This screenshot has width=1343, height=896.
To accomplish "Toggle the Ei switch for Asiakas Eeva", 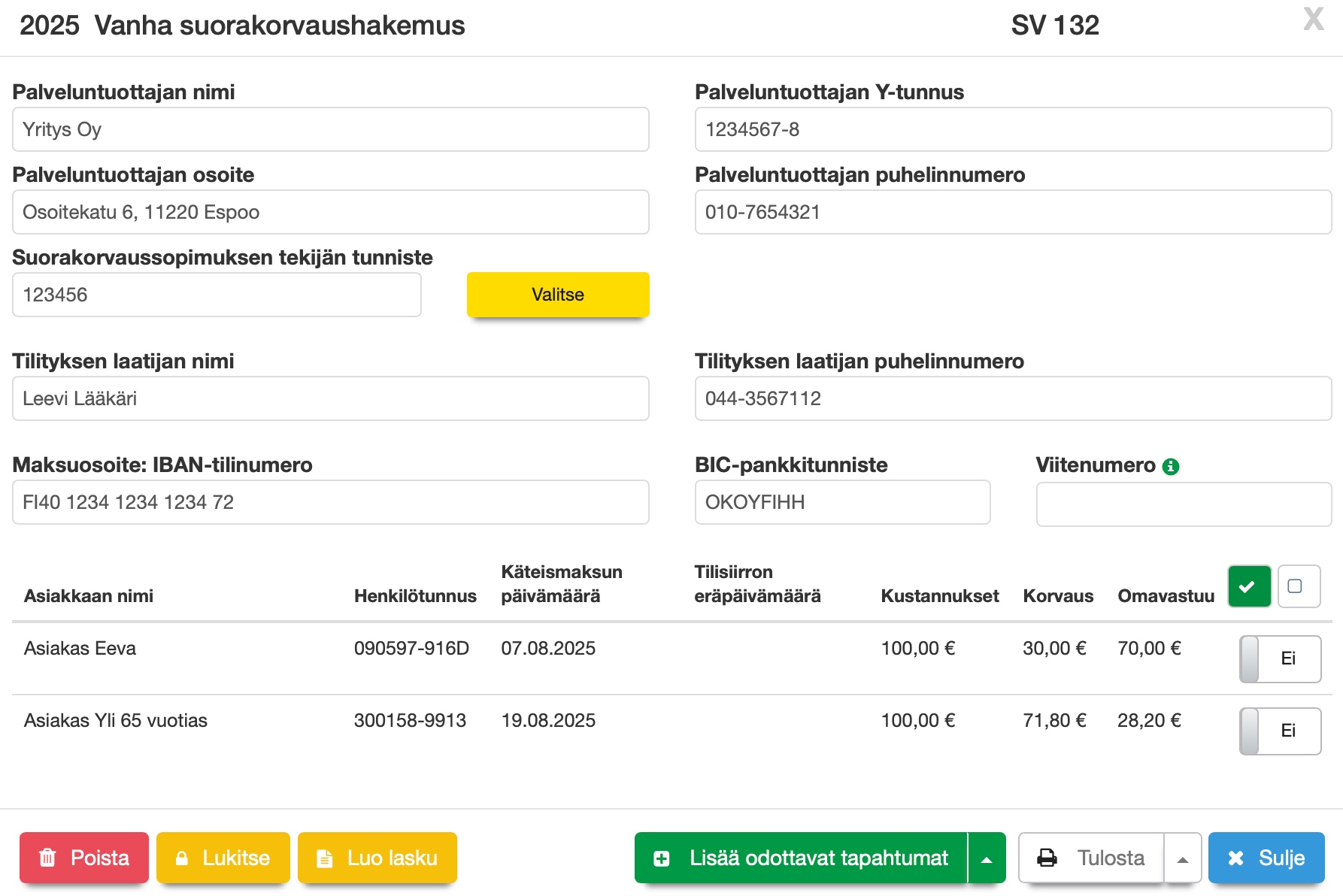I will [x=1280, y=658].
